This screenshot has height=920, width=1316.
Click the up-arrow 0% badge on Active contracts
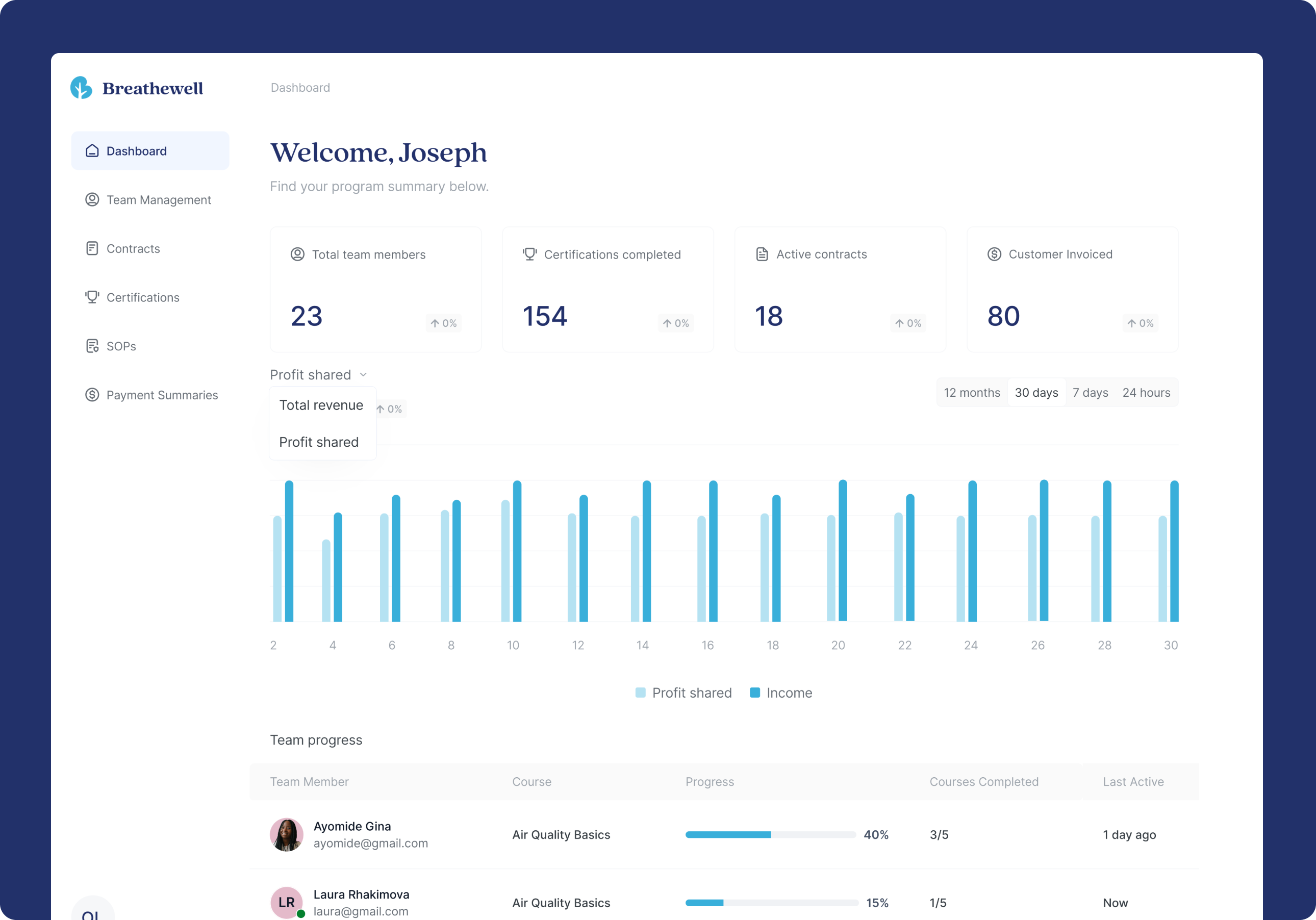tap(908, 323)
